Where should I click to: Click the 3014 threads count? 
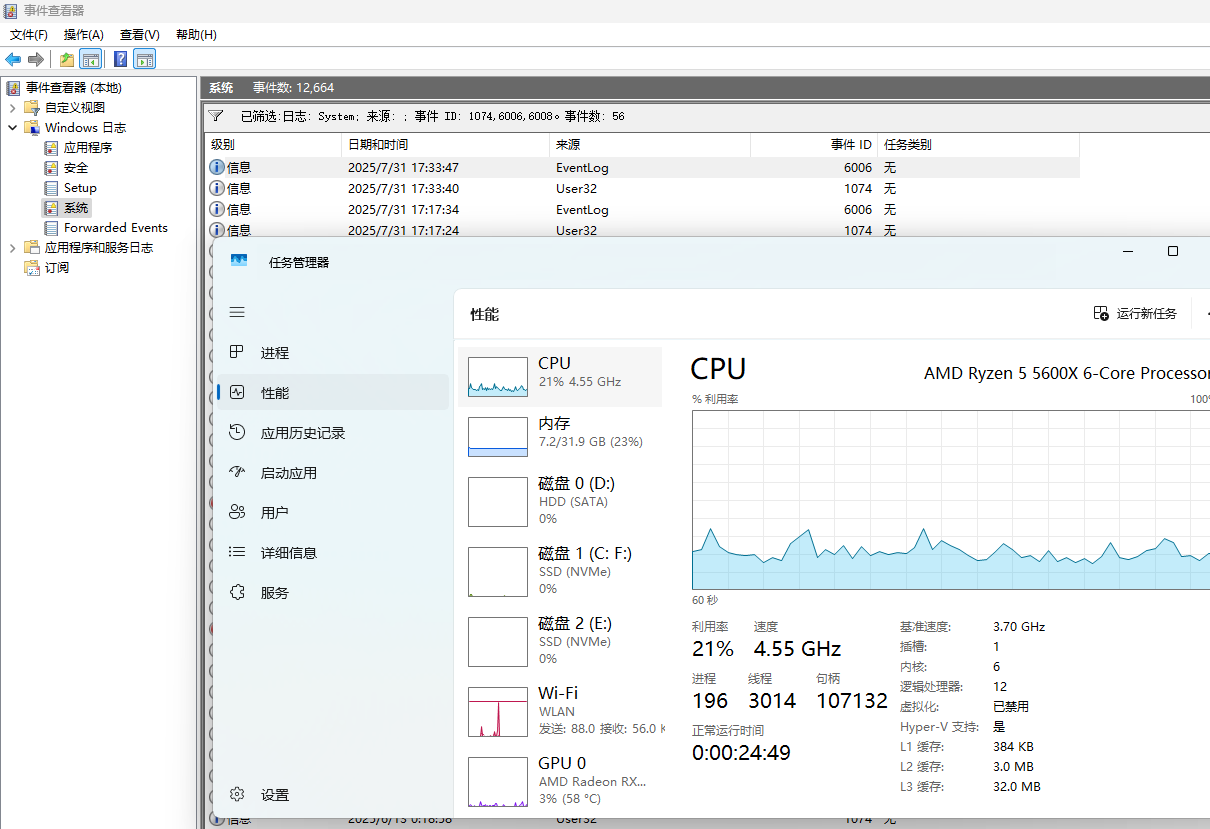(x=772, y=701)
